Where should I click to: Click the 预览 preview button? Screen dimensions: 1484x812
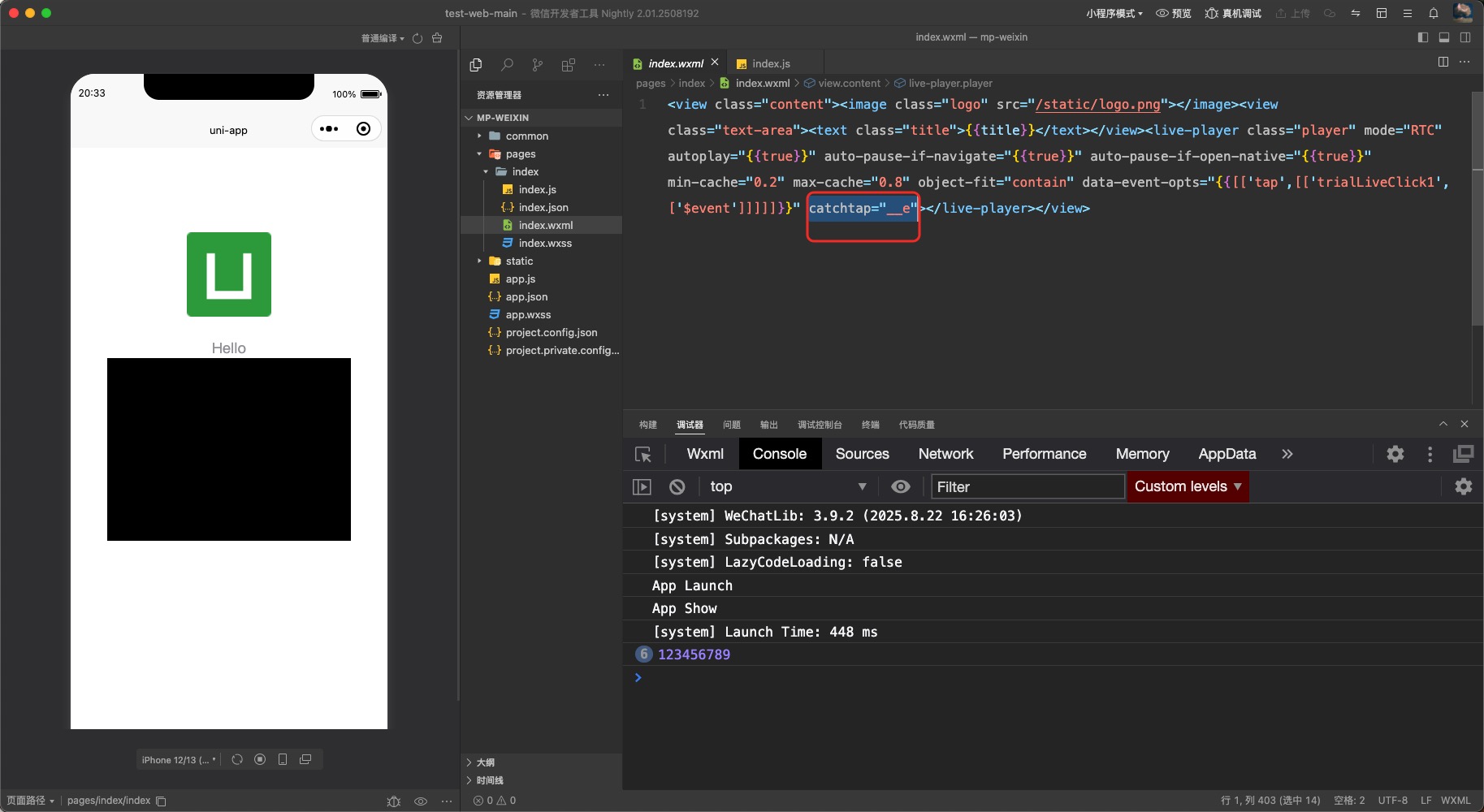pos(1173,13)
